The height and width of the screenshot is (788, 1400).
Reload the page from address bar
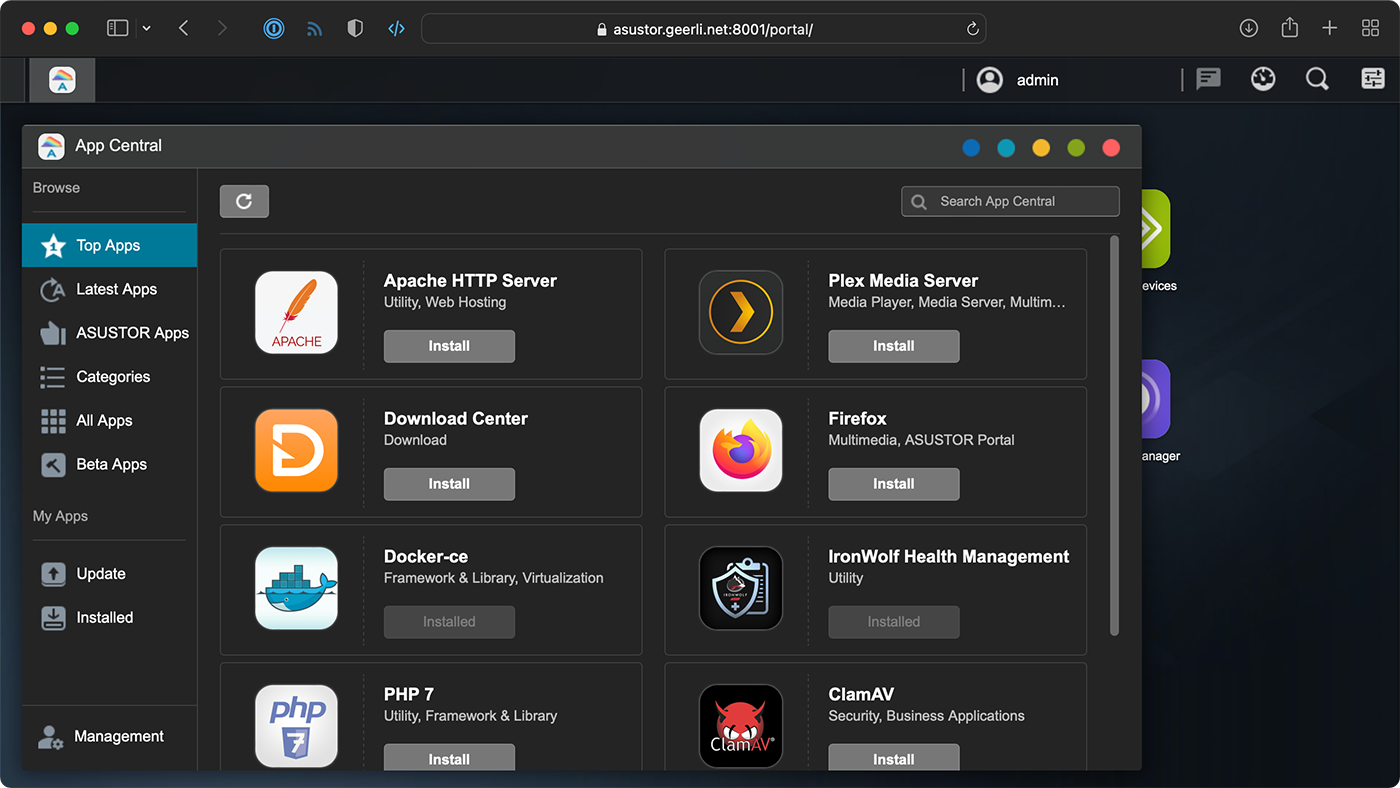click(x=972, y=29)
